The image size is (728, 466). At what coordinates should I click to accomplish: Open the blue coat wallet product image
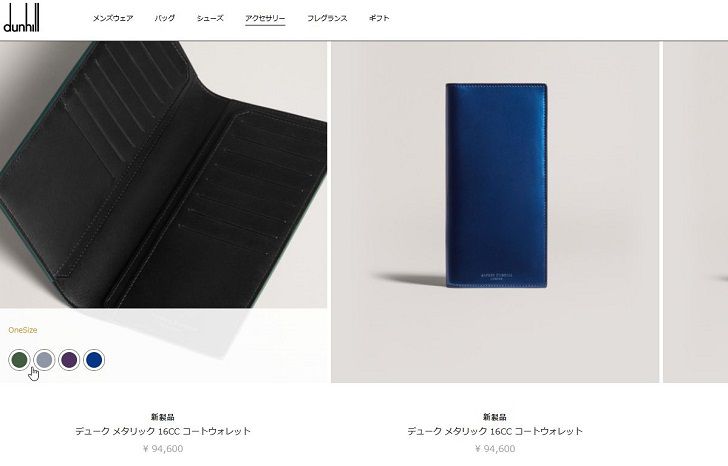pyautogui.click(x=495, y=212)
